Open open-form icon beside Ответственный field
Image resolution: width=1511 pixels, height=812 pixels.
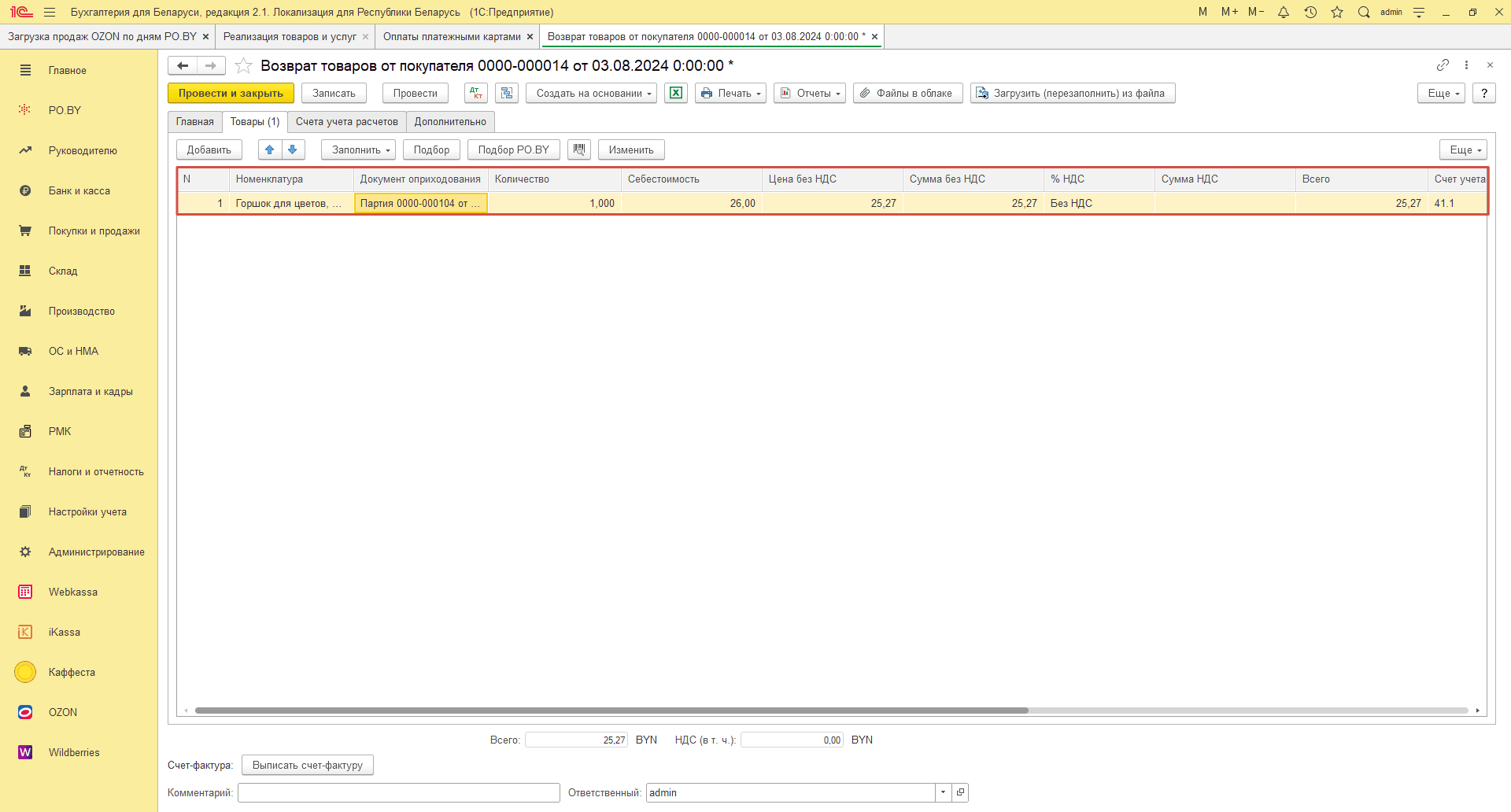pyautogui.click(x=960, y=792)
